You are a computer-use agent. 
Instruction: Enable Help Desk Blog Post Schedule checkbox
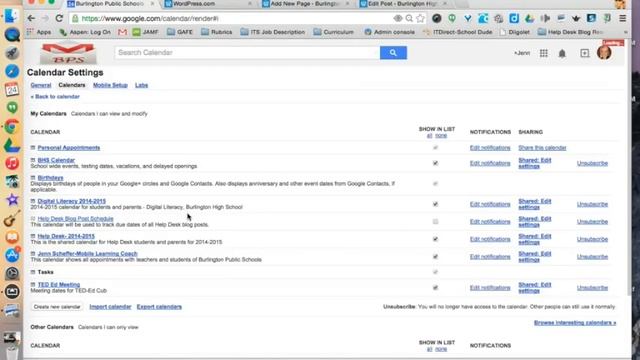(x=436, y=222)
